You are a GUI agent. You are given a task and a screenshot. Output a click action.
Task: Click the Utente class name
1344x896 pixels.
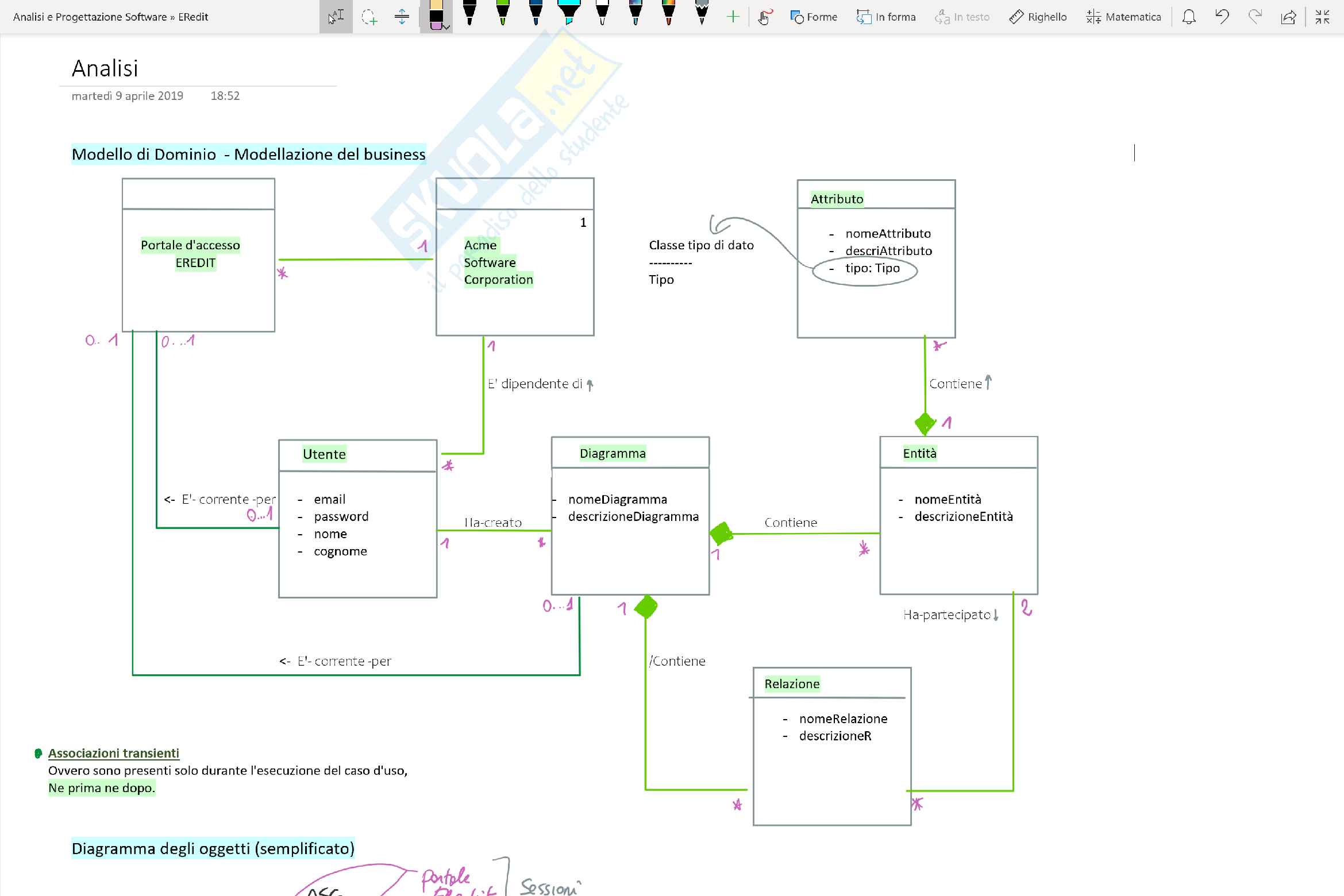(324, 454)
